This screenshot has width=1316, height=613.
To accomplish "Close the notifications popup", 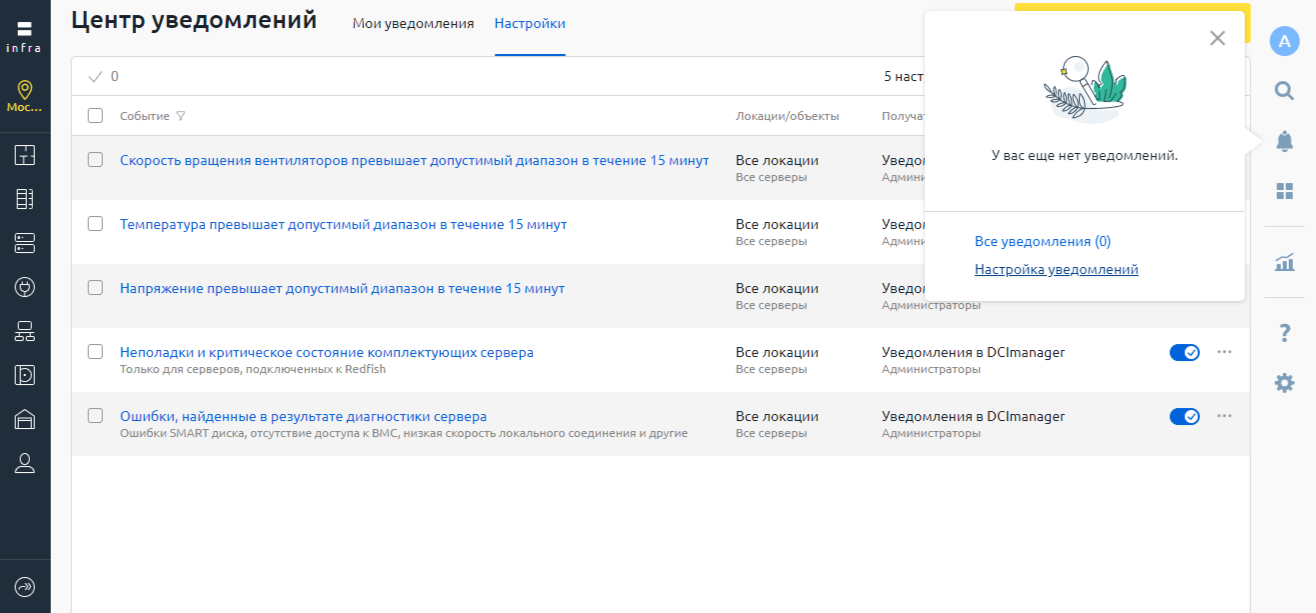I will click(1217, 38).
